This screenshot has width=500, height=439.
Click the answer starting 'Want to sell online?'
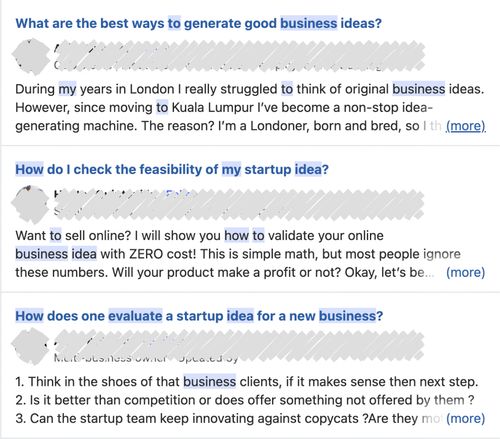click(250, 254)
